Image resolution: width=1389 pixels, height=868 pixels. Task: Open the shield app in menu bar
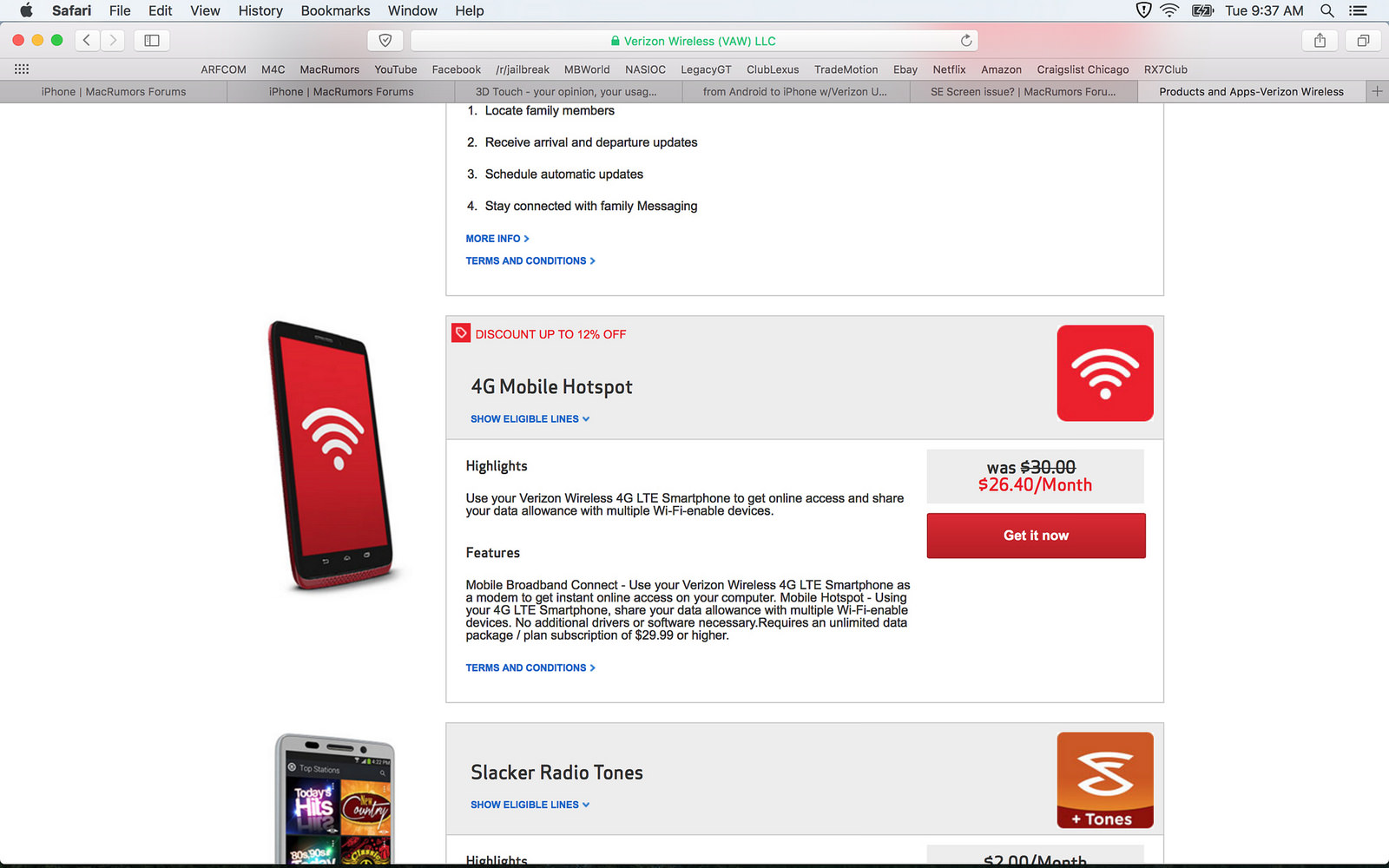click(x=1144, y=10)
